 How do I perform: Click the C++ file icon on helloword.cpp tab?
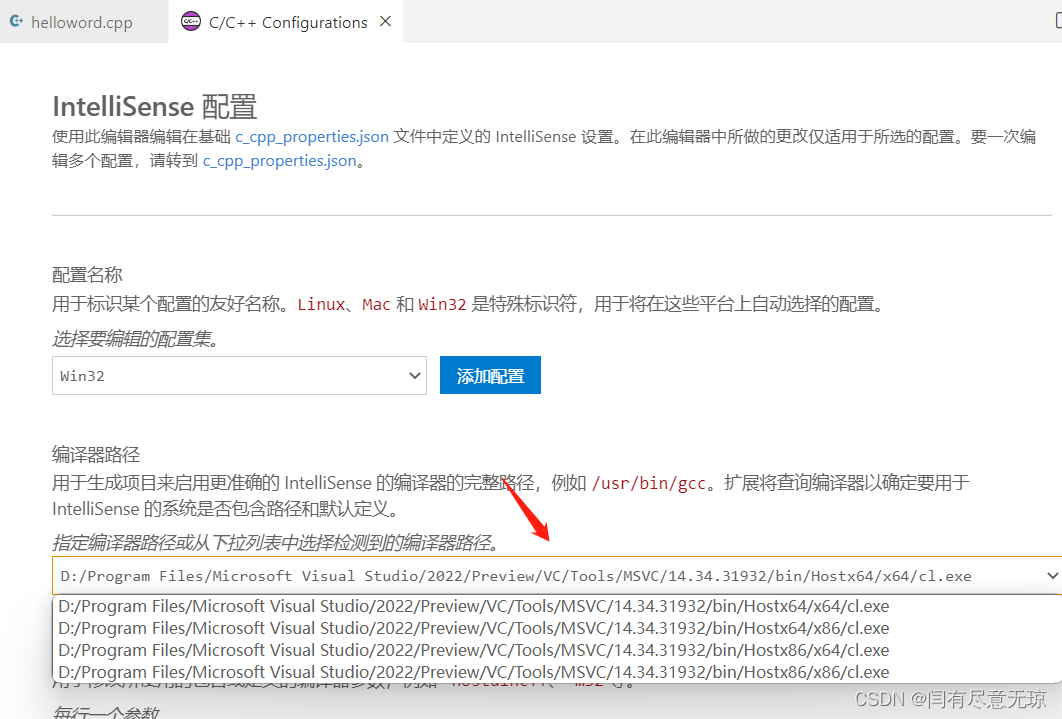click(15, 20)
